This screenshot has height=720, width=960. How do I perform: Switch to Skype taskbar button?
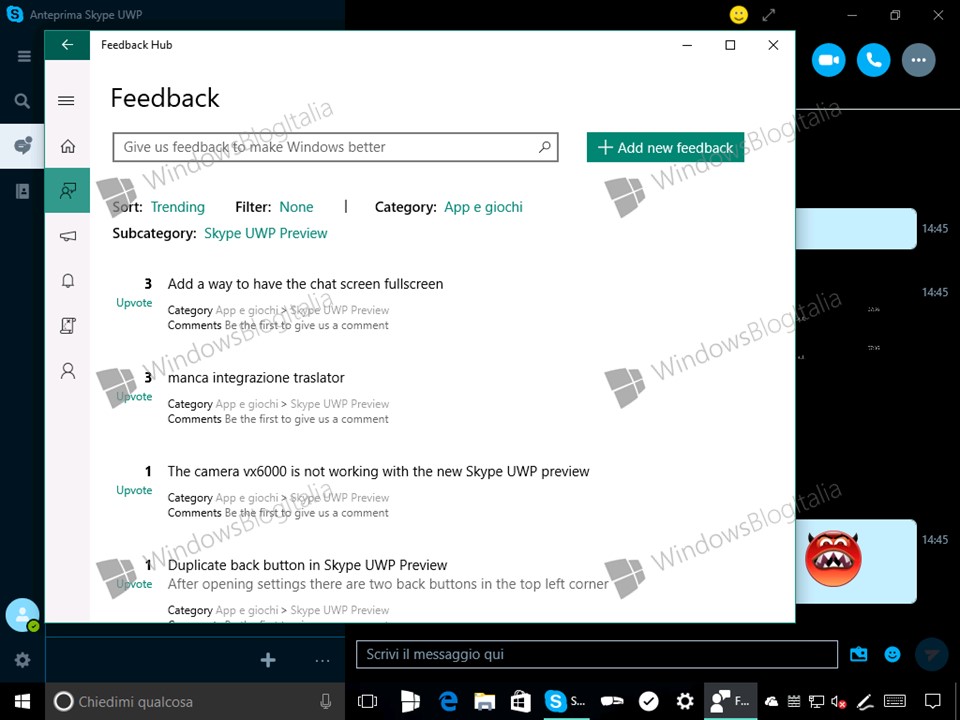pos(565,702)
